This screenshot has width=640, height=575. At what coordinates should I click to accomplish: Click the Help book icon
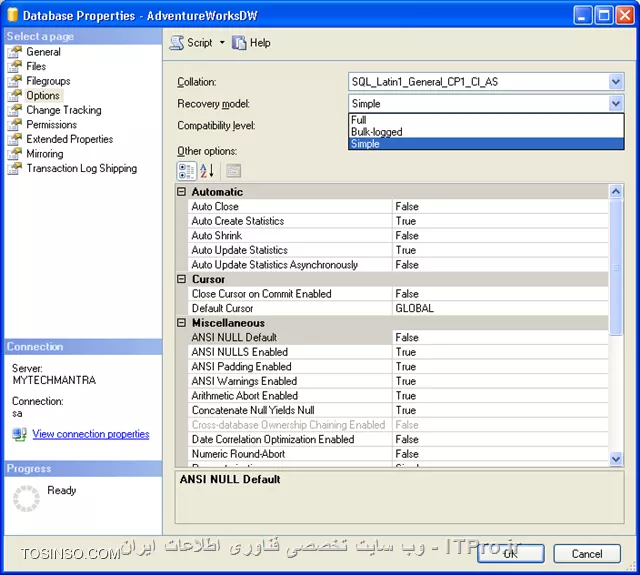[x=239, y=42]
